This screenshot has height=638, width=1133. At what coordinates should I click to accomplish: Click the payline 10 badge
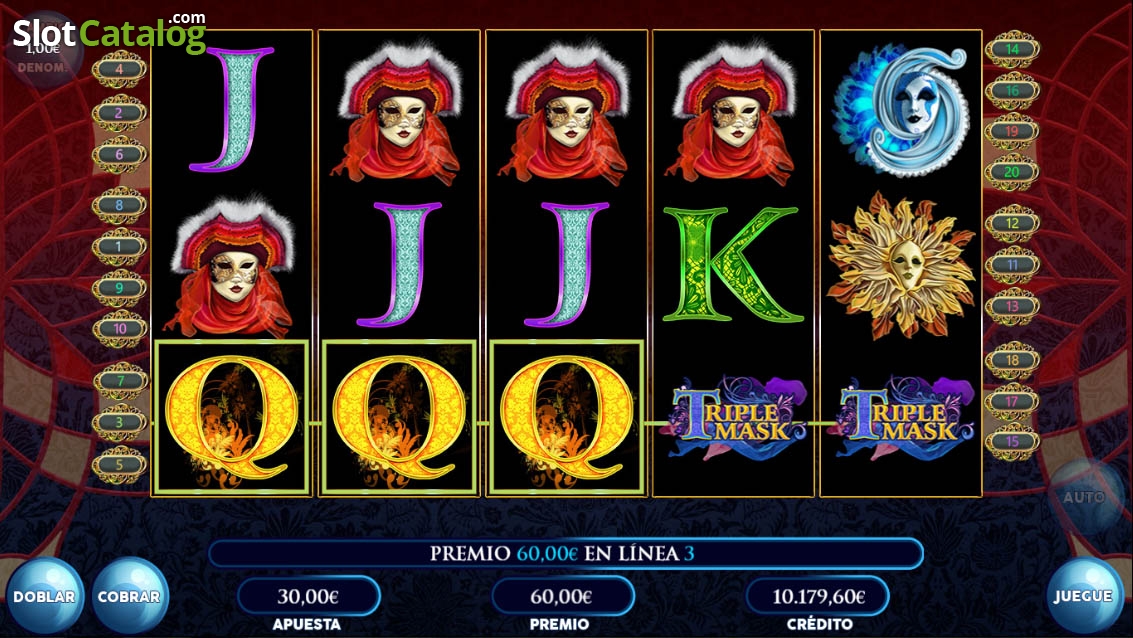point(119,329)
